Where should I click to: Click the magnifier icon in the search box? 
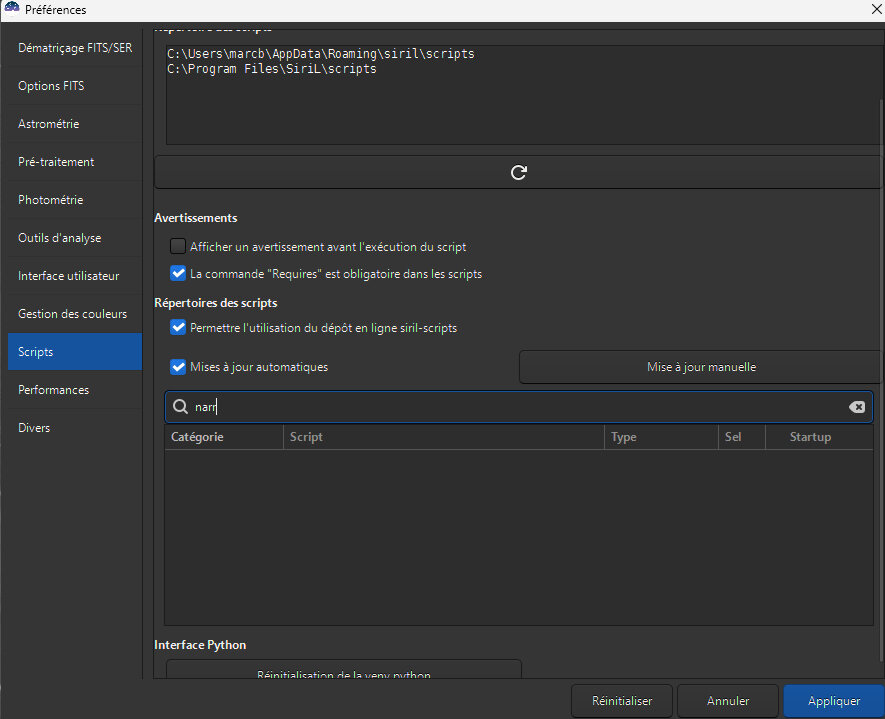180,407
